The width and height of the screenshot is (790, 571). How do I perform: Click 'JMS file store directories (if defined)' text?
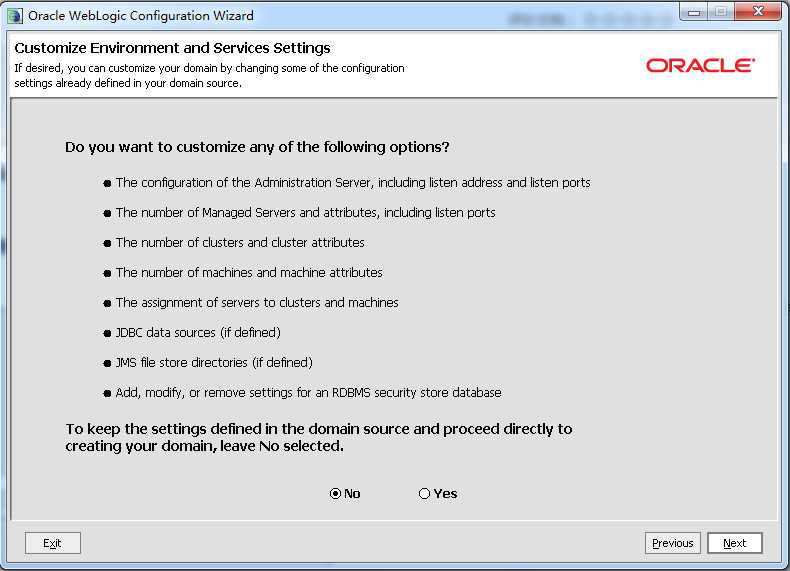pyautogui.click(x=214, y=362)
